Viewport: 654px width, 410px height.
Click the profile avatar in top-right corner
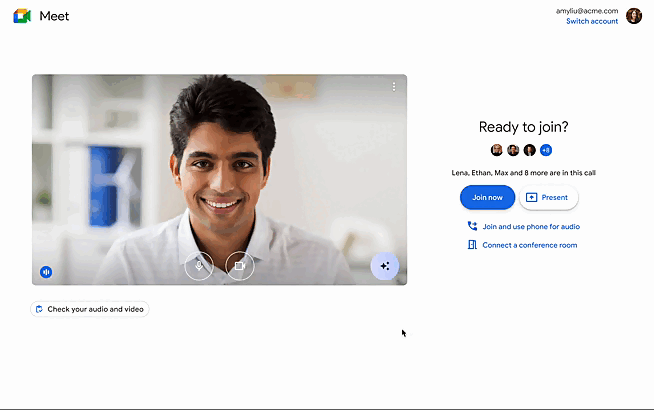pos(634,16)
